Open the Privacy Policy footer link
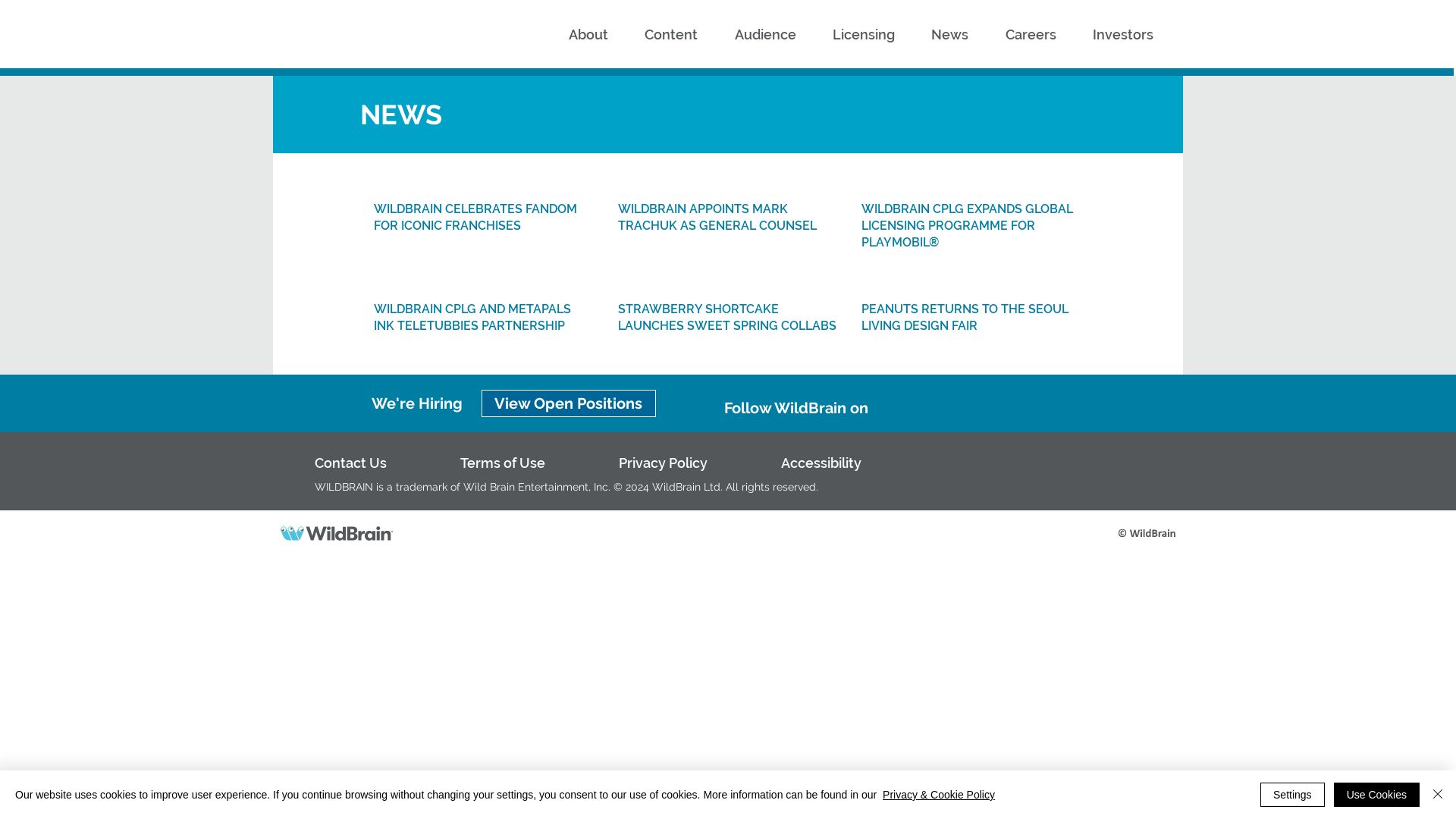Screen dimensions: 1456x819 pos(663,463)
